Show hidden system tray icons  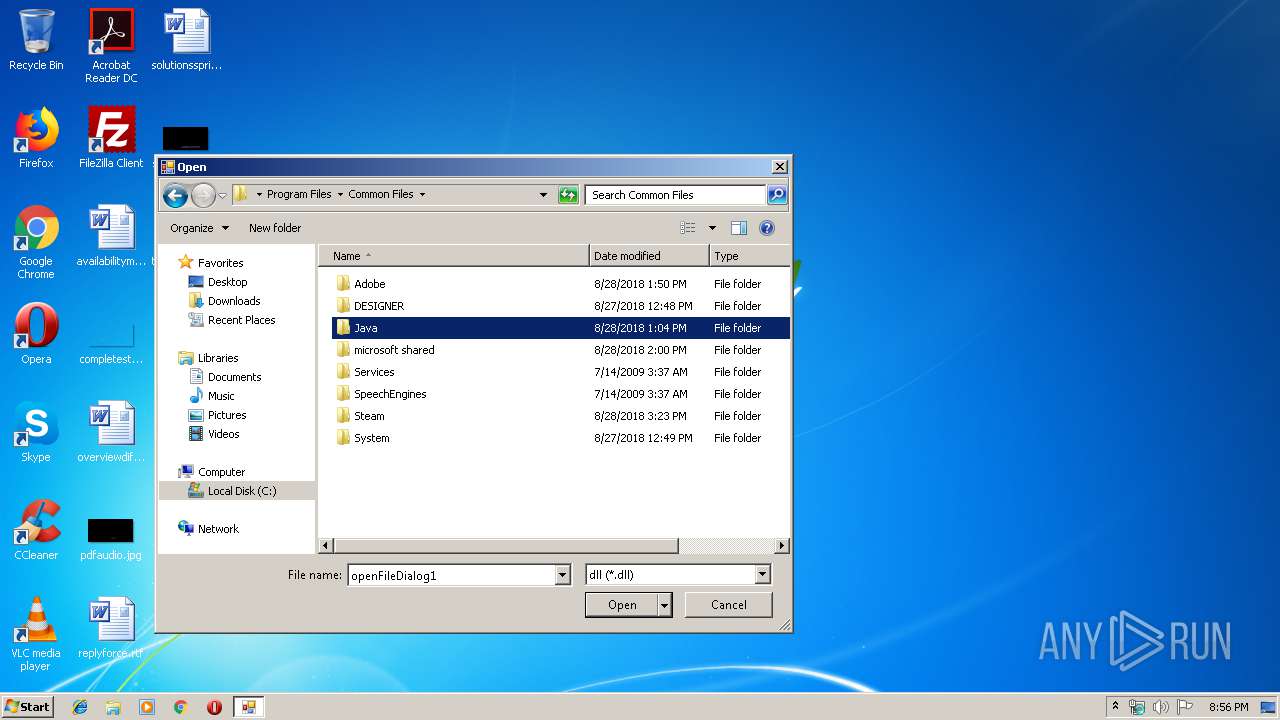click(1115, 707)
